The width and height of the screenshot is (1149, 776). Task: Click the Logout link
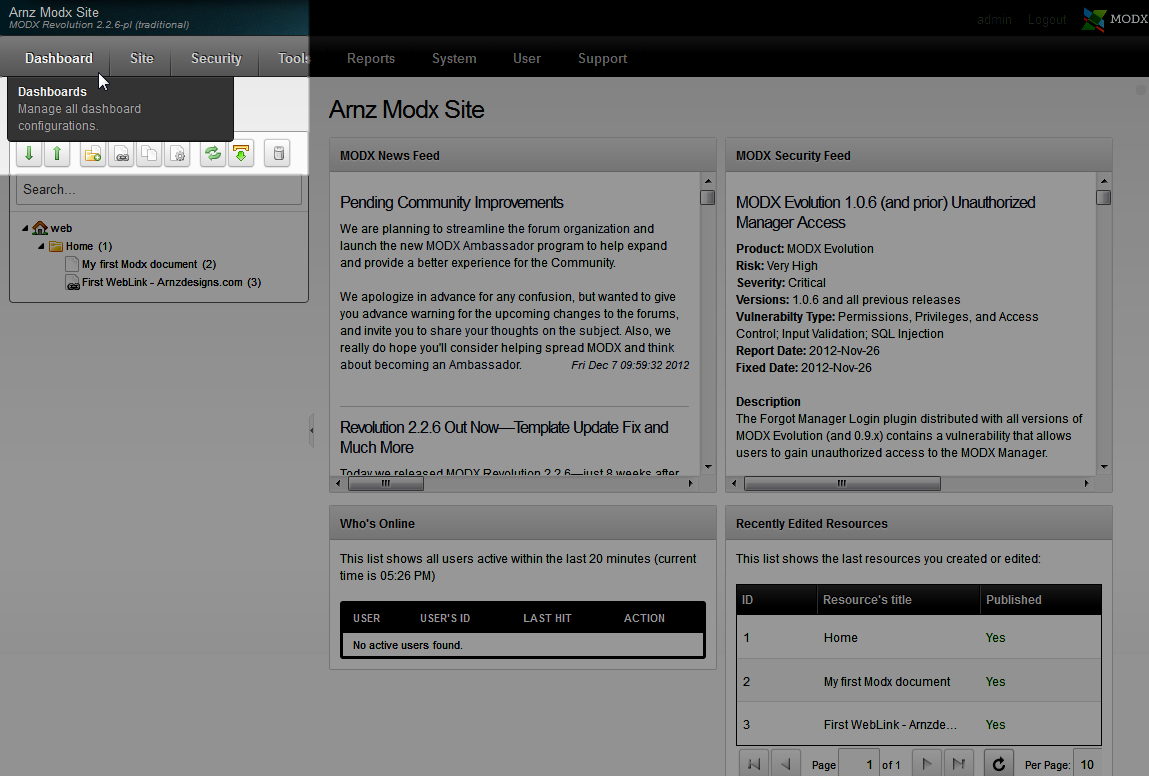1047,20
